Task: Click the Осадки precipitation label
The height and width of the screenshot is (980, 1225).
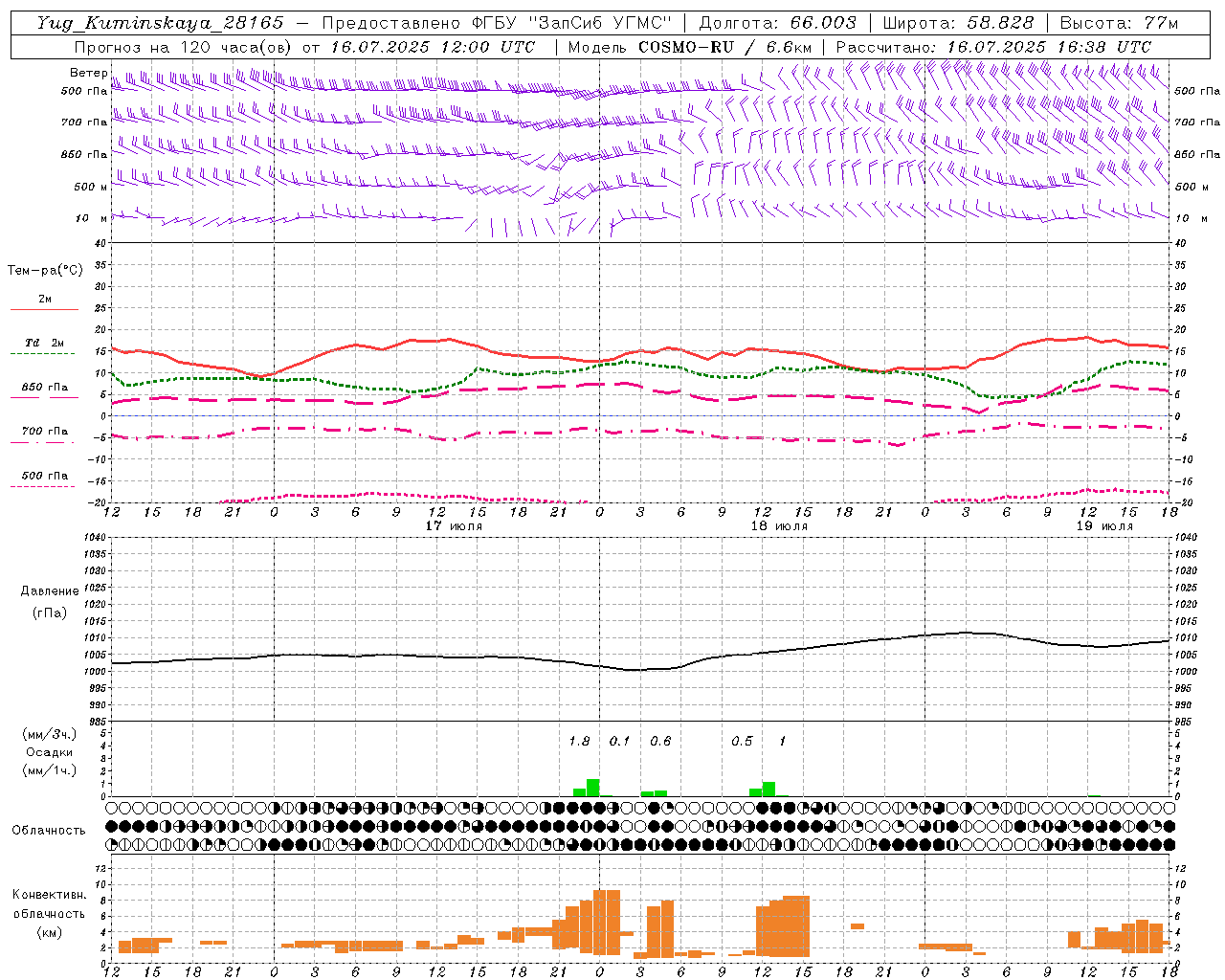Action: pos(50,752)
